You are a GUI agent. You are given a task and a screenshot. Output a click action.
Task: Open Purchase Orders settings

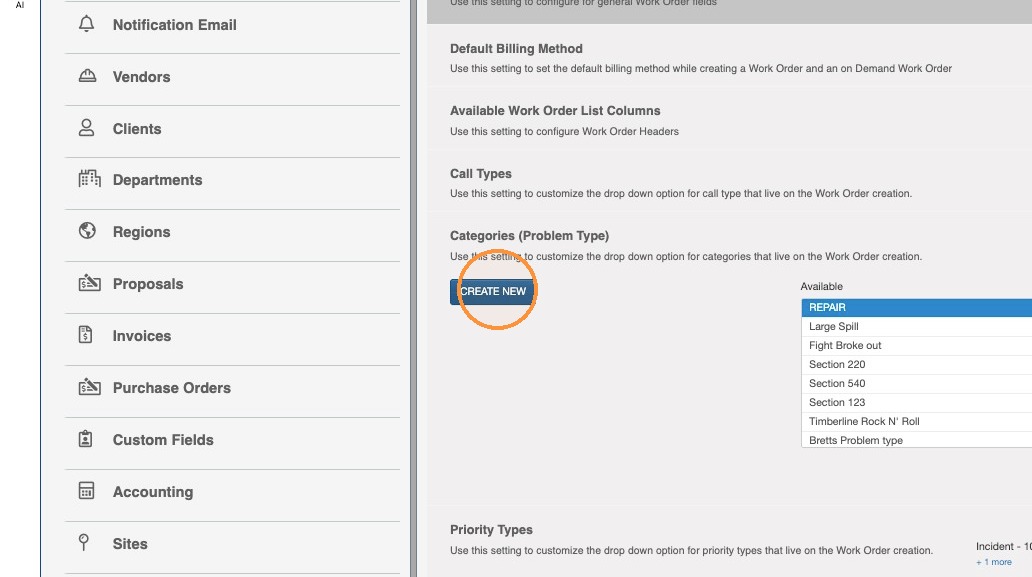click(x=232, y=388)
